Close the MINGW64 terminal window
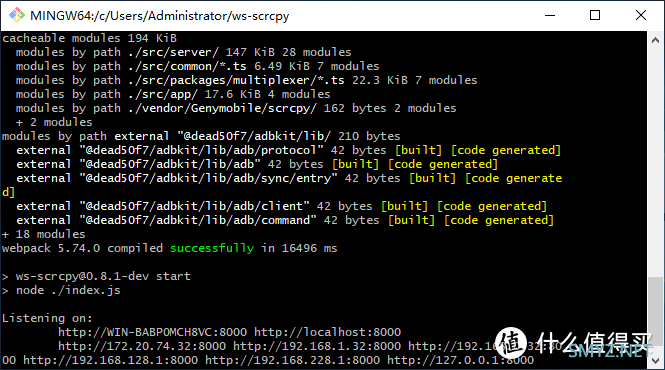This screenshot has width=665, height=370. tap(641, 15)
